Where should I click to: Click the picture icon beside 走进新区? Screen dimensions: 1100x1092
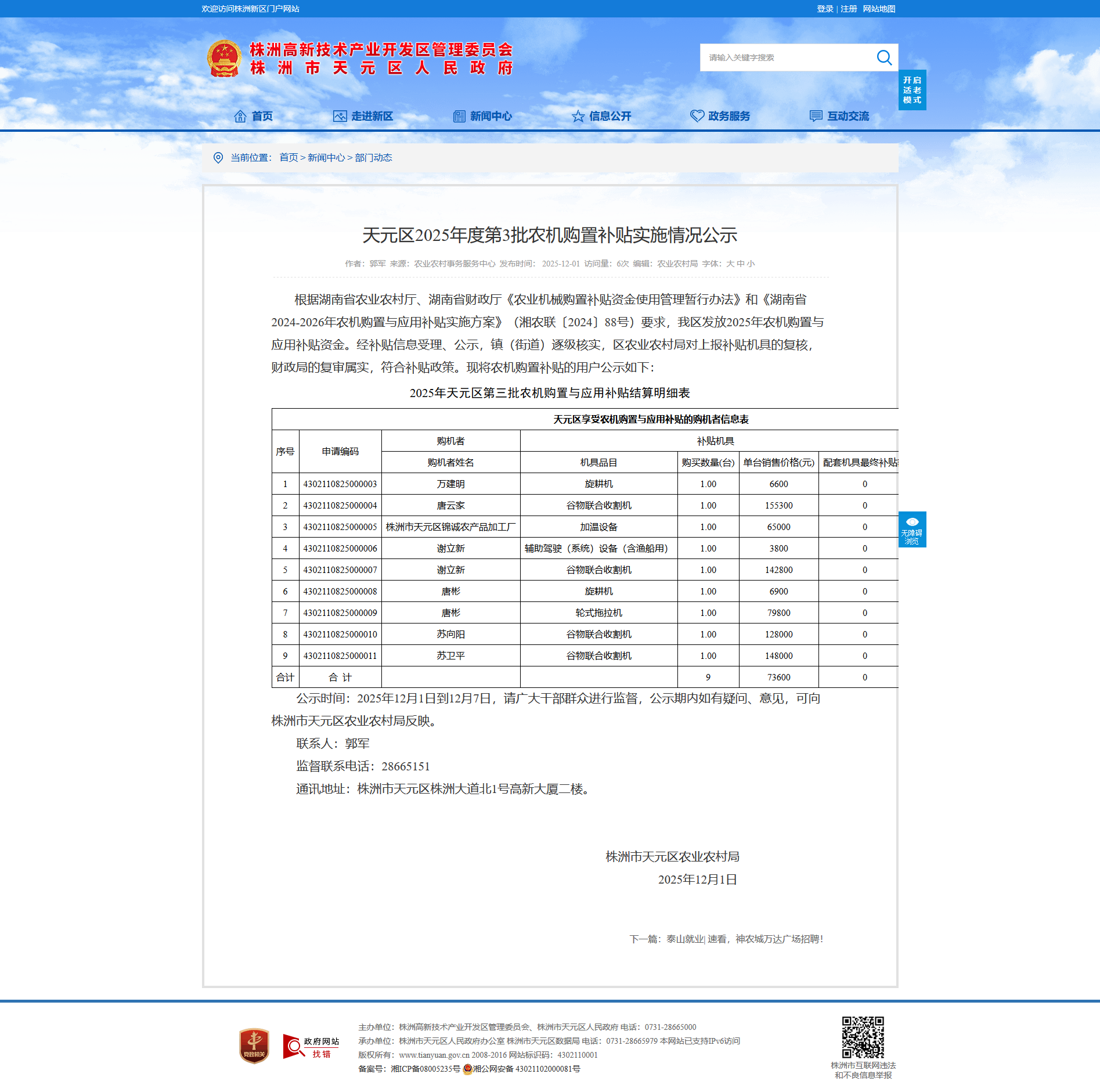click(340, 116)
